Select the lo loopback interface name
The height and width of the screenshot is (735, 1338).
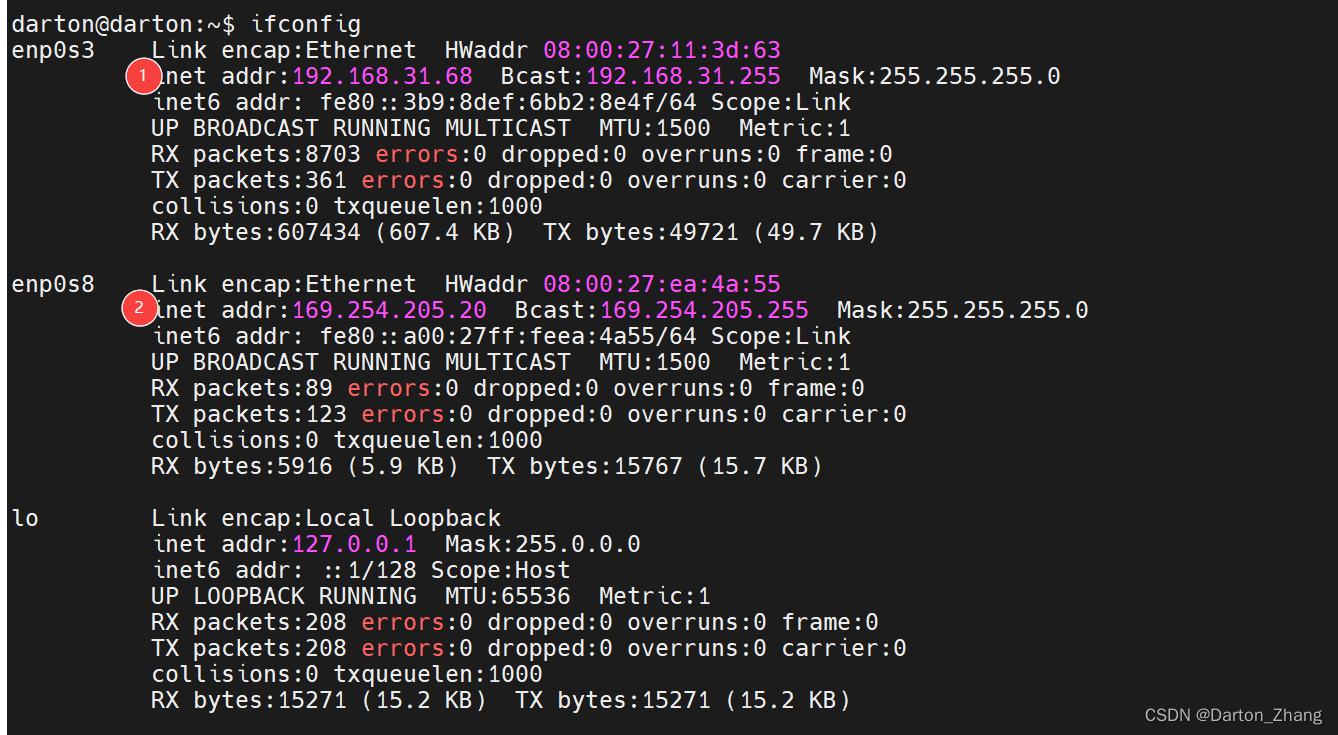coord(24,517)
